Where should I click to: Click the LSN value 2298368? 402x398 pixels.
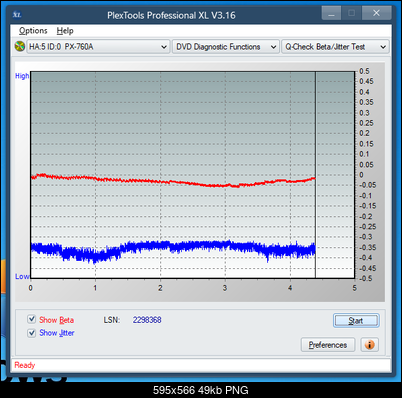(x=147, y=320)
